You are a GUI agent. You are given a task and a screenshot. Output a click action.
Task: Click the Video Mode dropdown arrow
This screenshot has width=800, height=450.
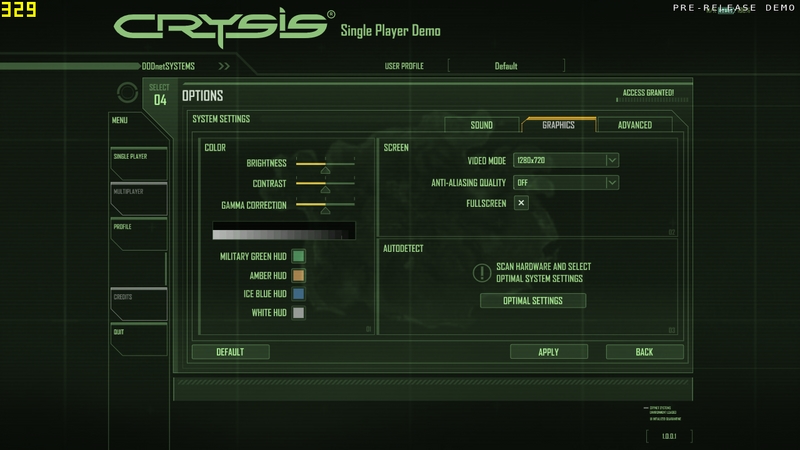(612, 160)
